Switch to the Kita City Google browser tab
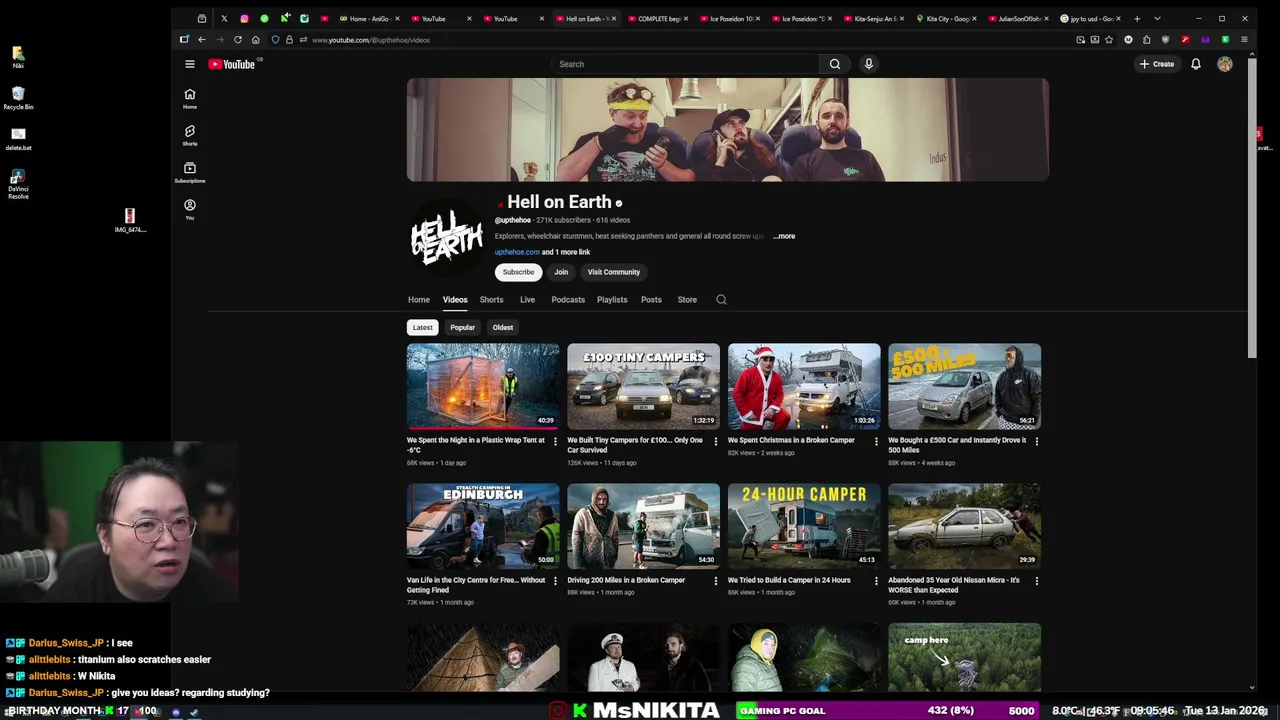This screenshot has width=1280, height=720. pos(946,18)
